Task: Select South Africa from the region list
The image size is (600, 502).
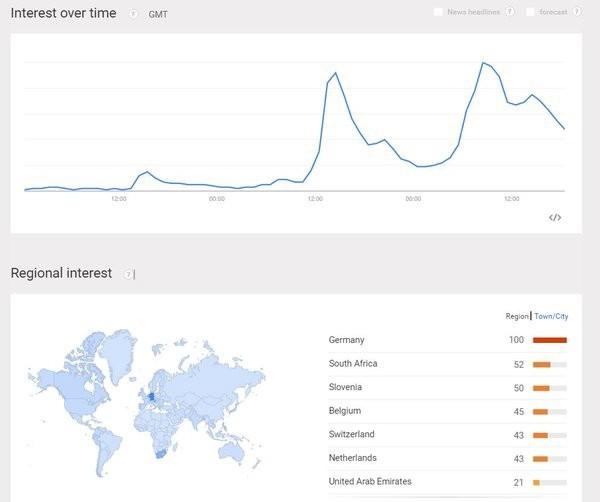Action: point(353,364)
